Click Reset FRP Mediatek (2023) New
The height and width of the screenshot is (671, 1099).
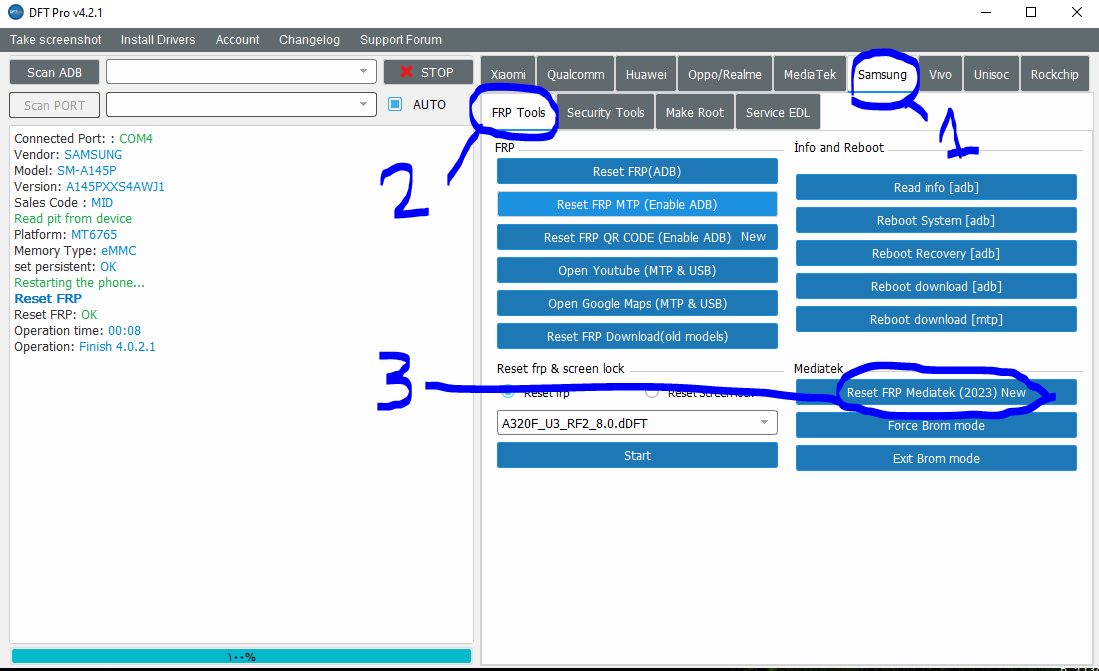point(936,392)
